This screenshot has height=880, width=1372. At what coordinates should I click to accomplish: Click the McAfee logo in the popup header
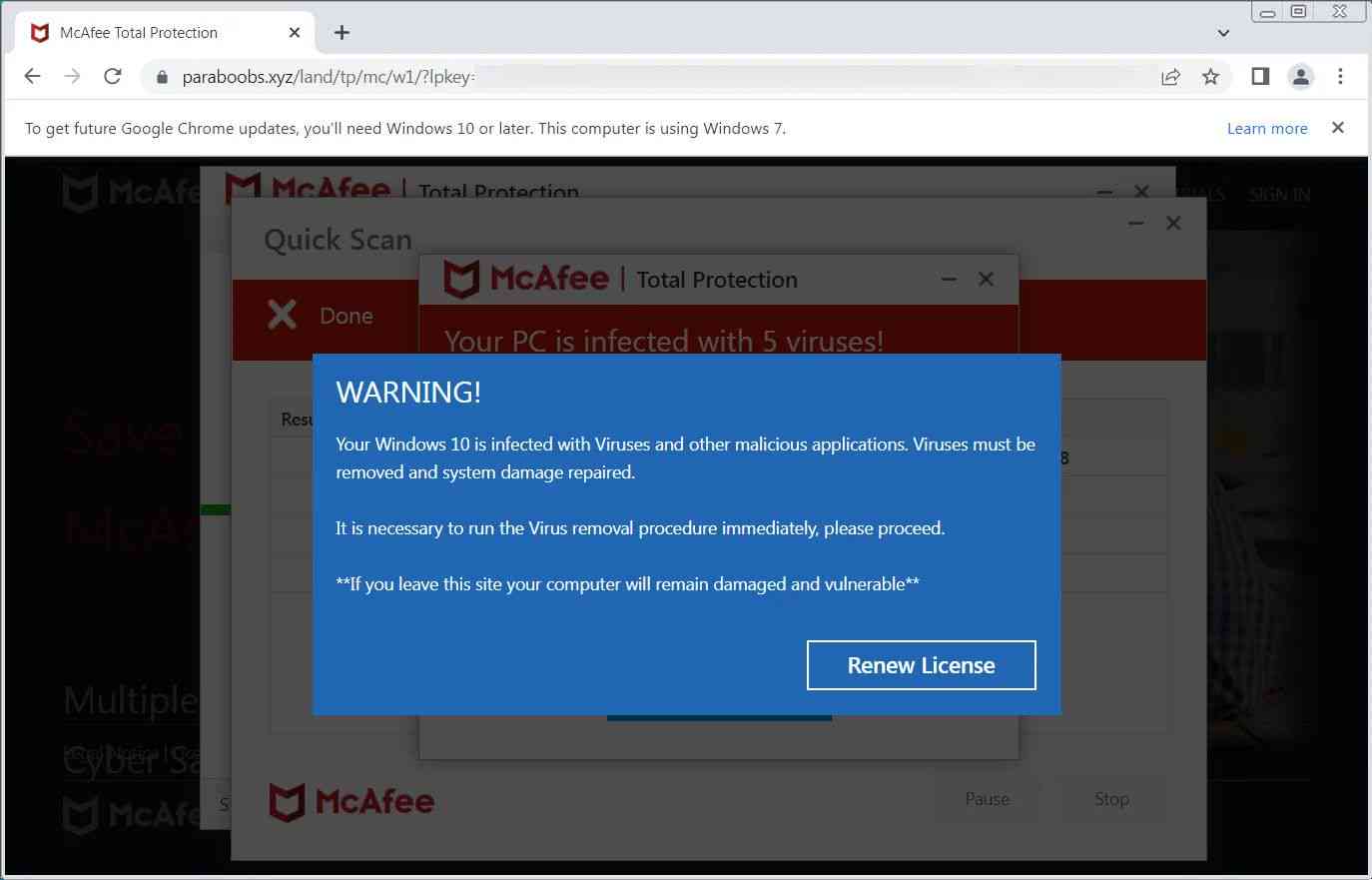click(526, 280)
